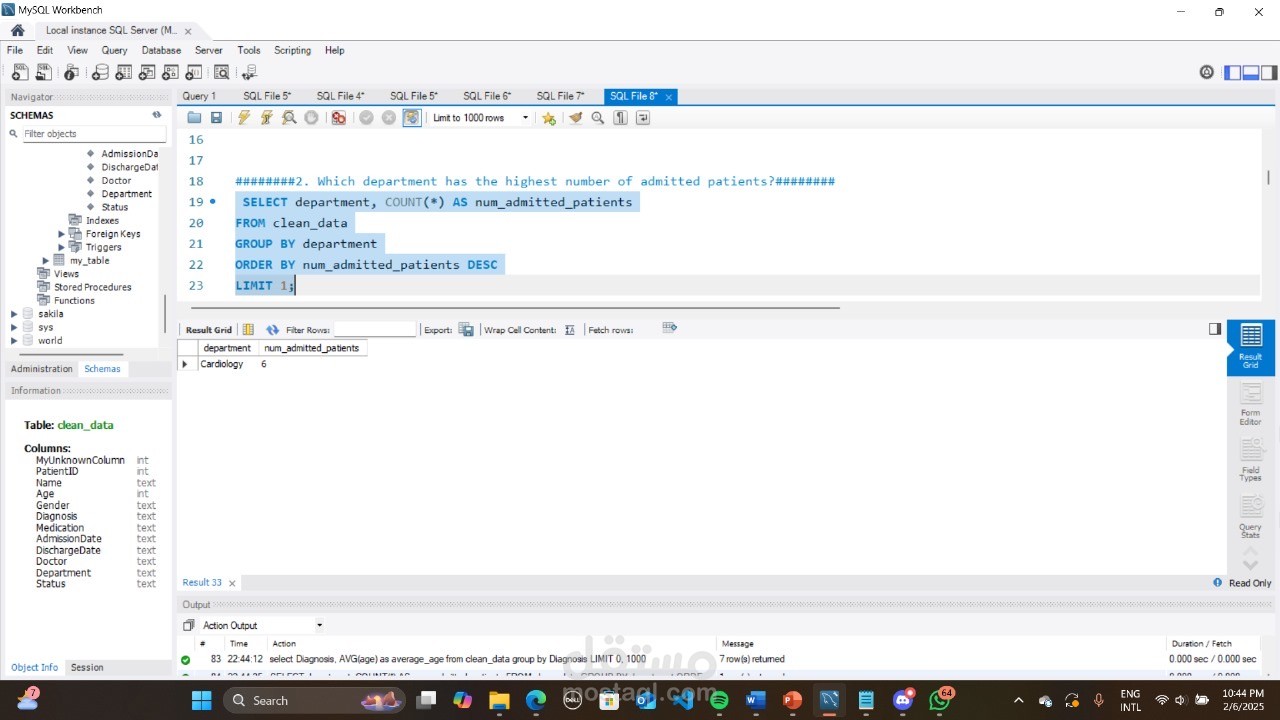Beautify the query with broom icon

[575, 118]
